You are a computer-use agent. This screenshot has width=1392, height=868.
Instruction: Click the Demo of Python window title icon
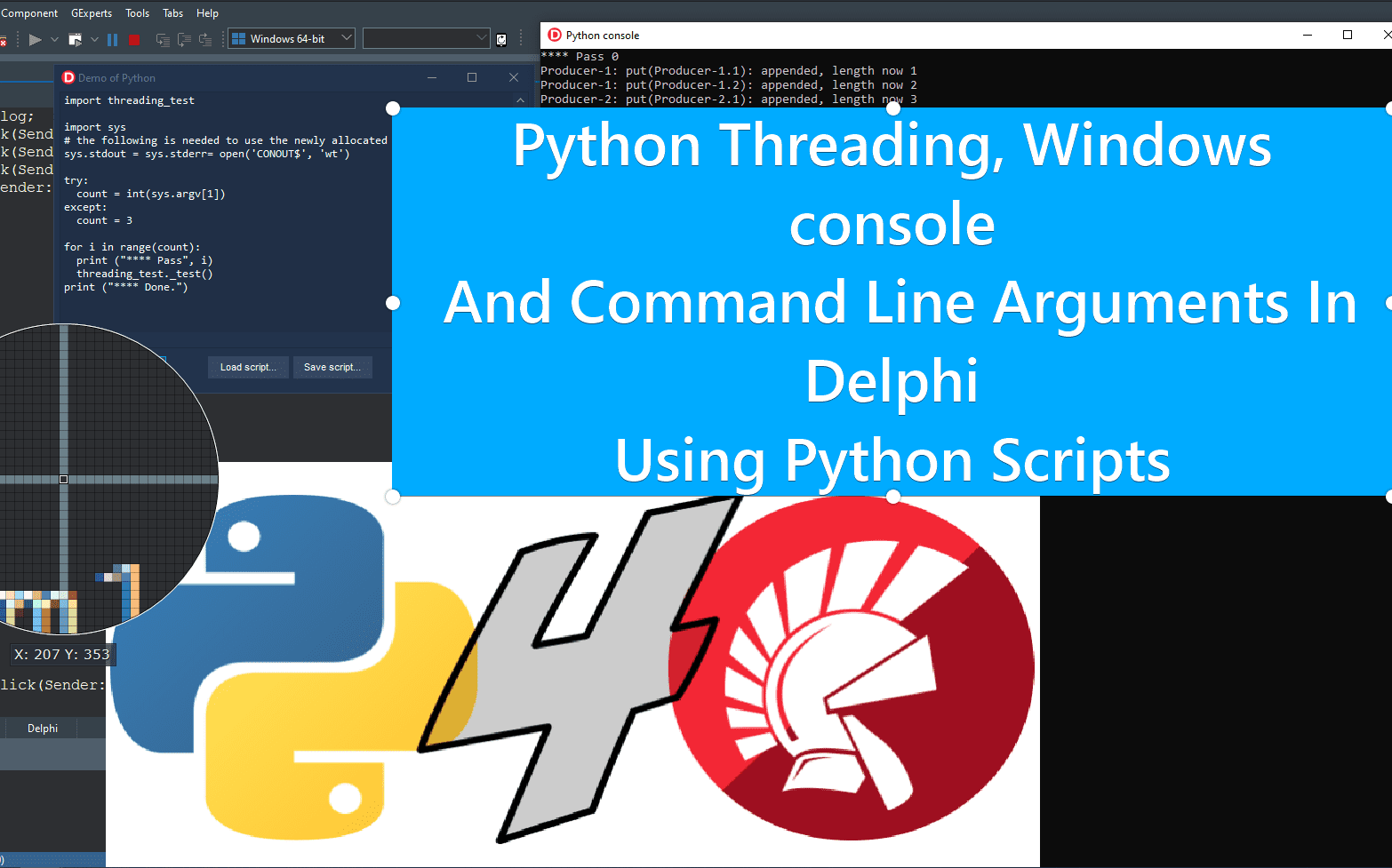68,77
